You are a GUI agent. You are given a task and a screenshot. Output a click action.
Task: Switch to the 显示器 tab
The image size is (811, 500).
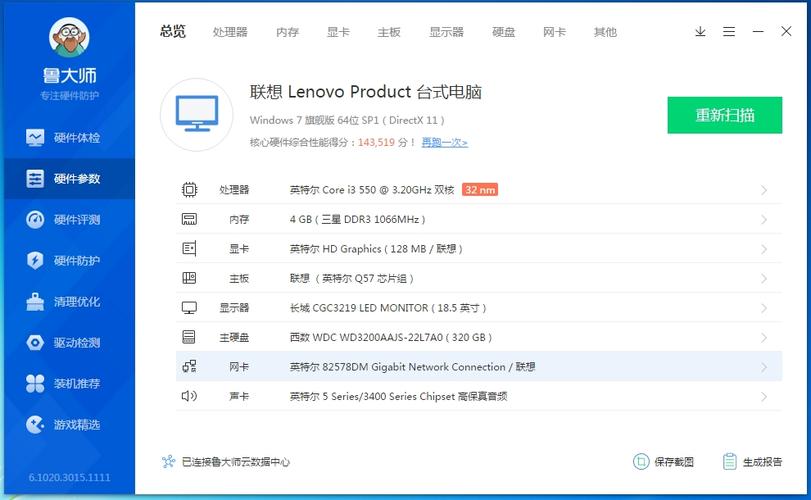[446, 32]
